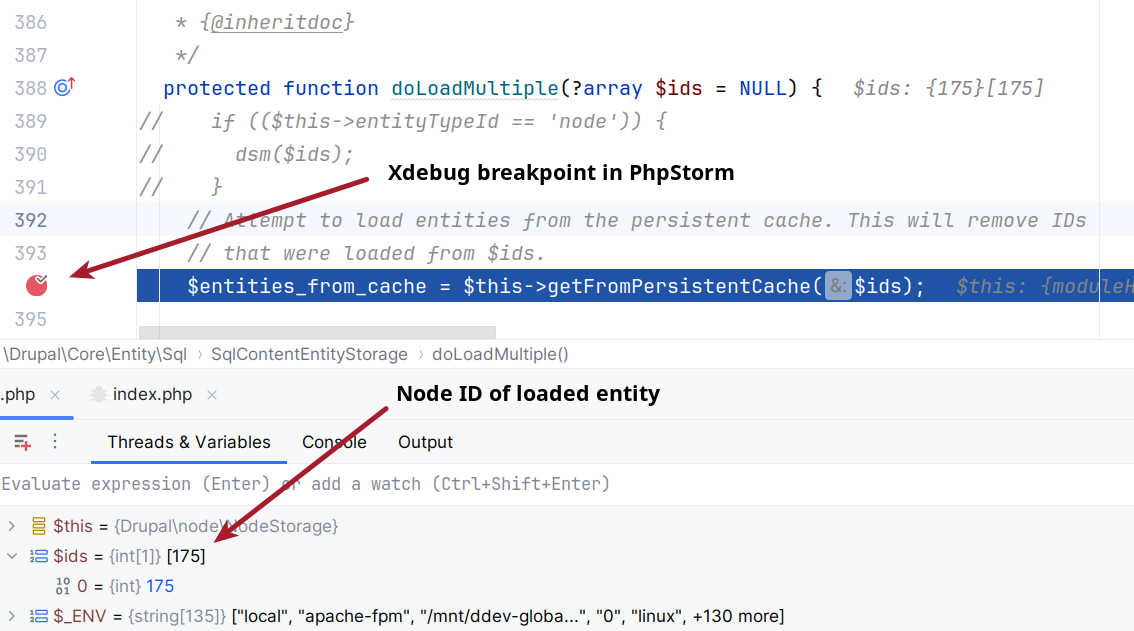Click the integer icon beside 0 = {int} 175
The image size is (1134, 631).
click(63, 586)
